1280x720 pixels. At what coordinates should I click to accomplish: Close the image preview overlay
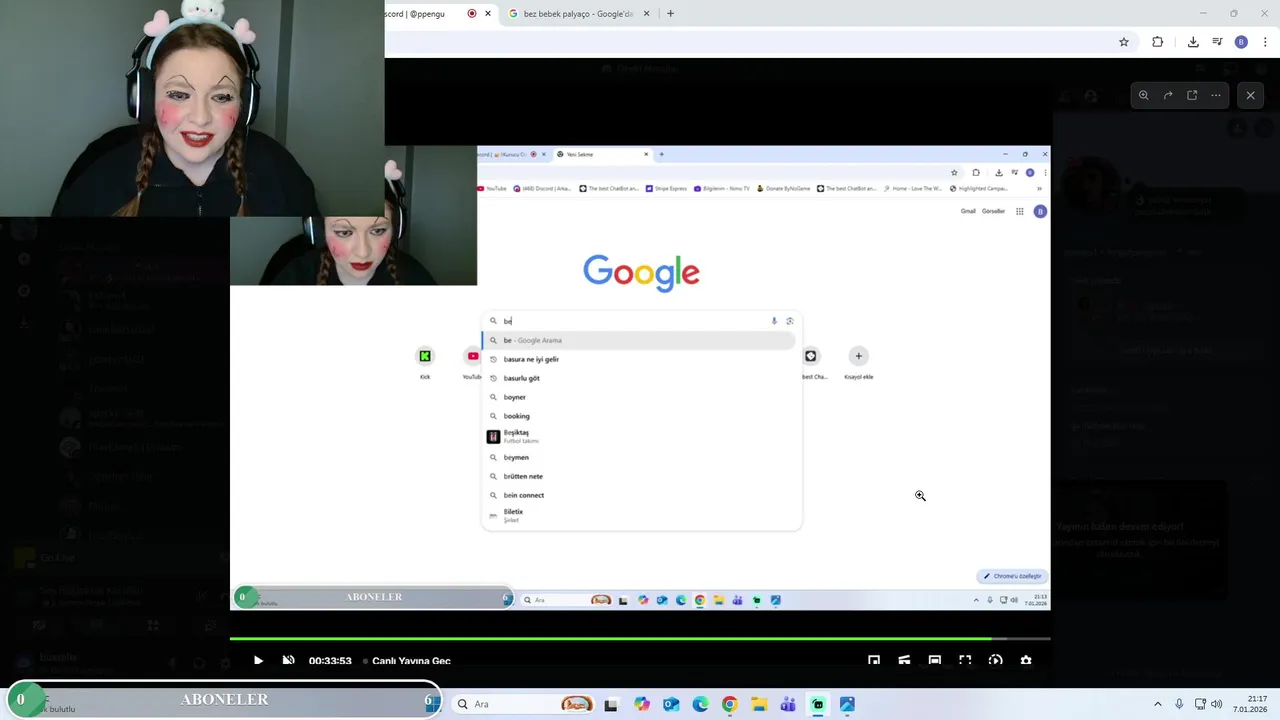(1250, 95)
